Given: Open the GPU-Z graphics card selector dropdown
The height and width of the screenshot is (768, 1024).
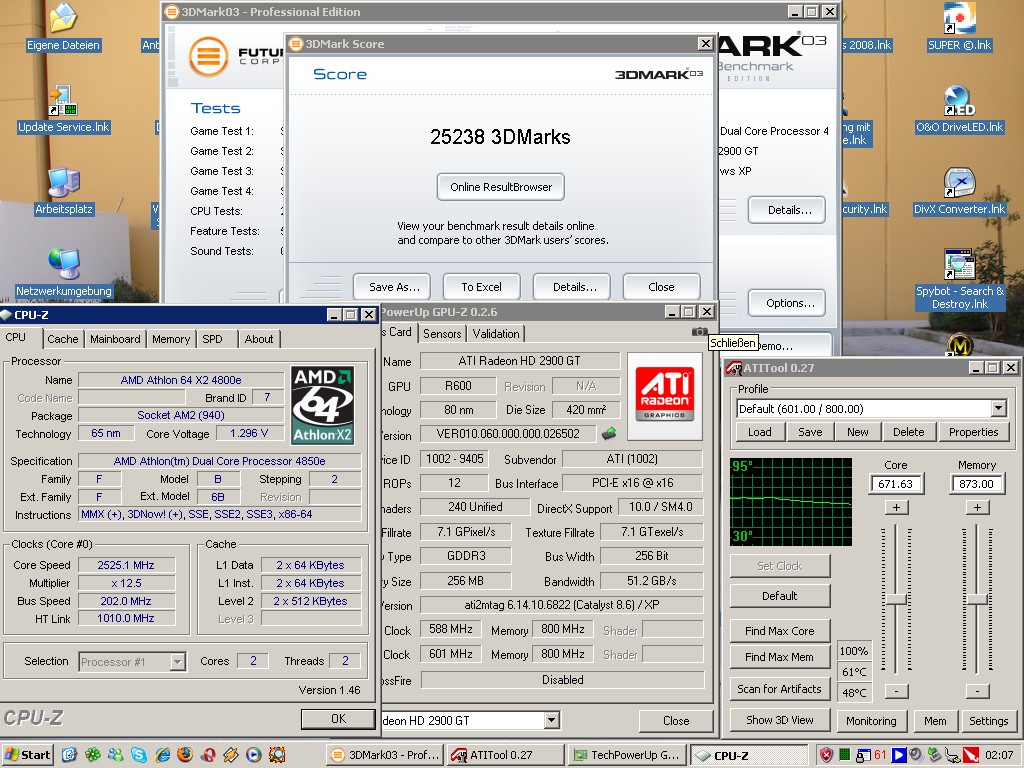Looking at the screenshot, I should 551,720.
